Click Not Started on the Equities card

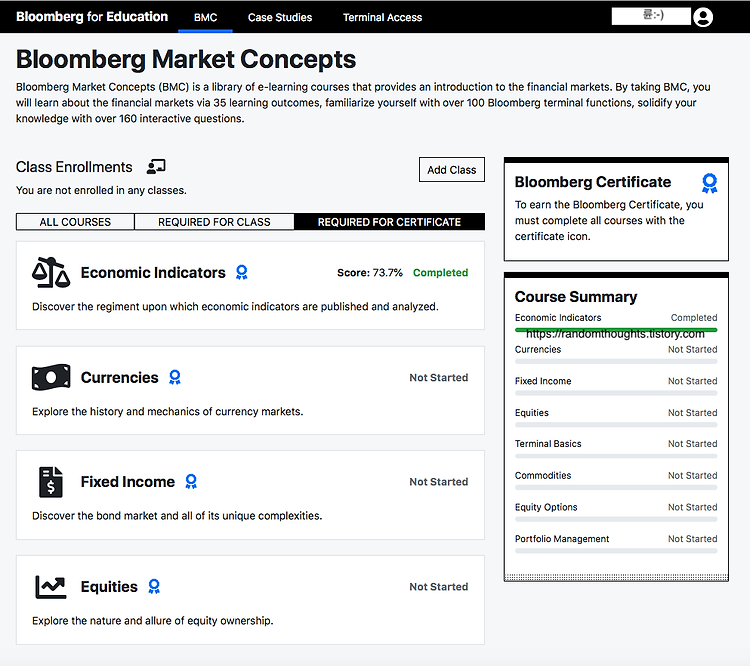coord(439,587)
